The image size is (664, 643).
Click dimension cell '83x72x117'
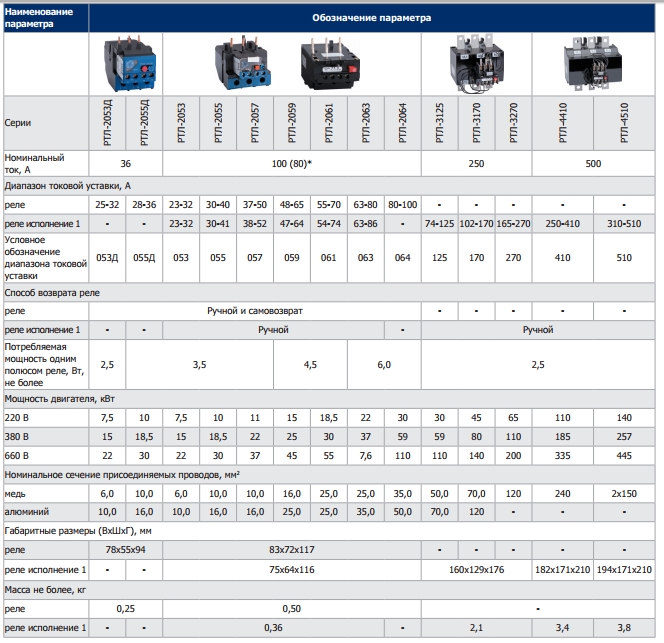pyautogui.click(x=292, y=550)
